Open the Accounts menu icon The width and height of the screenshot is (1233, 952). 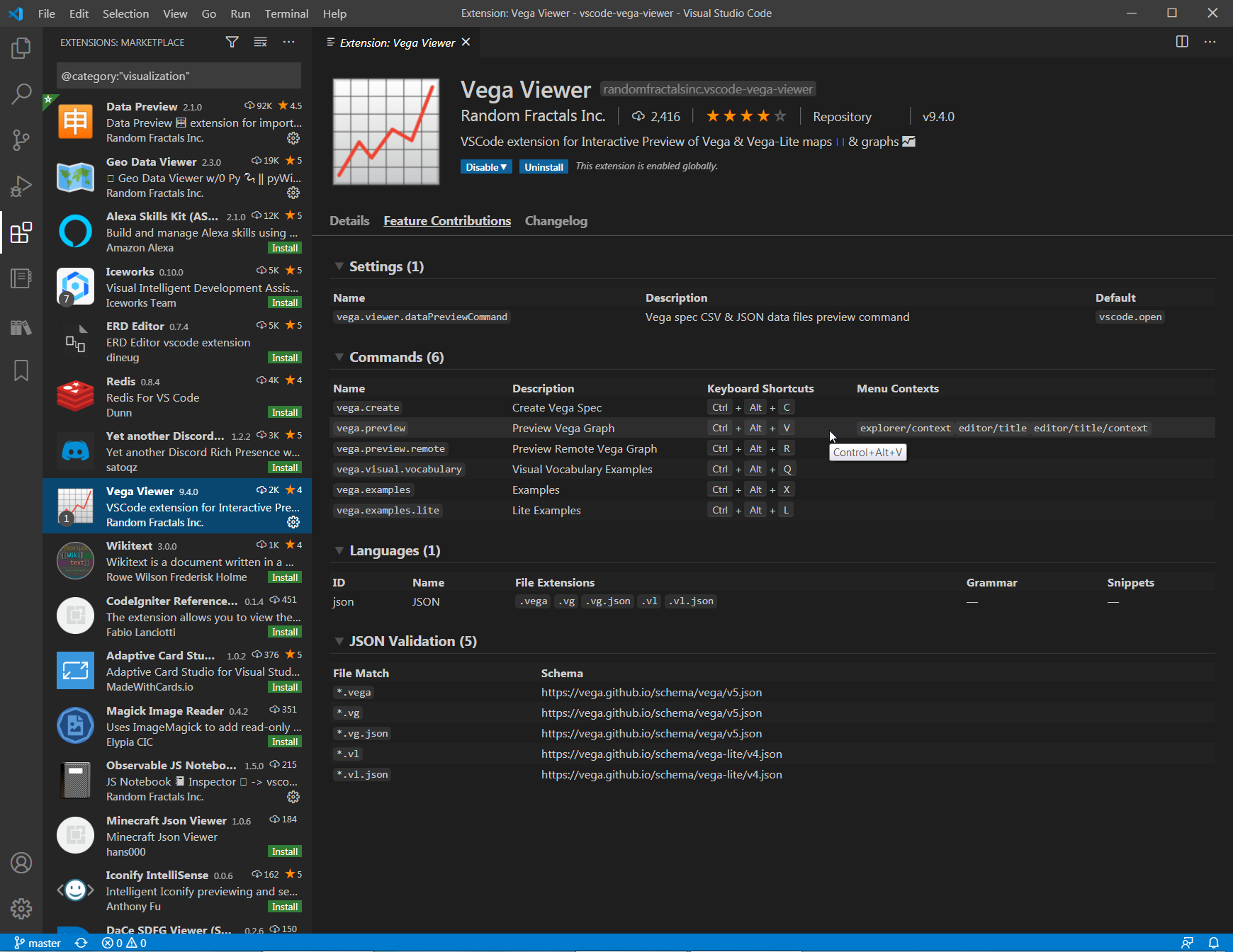(x=21, y=863)
